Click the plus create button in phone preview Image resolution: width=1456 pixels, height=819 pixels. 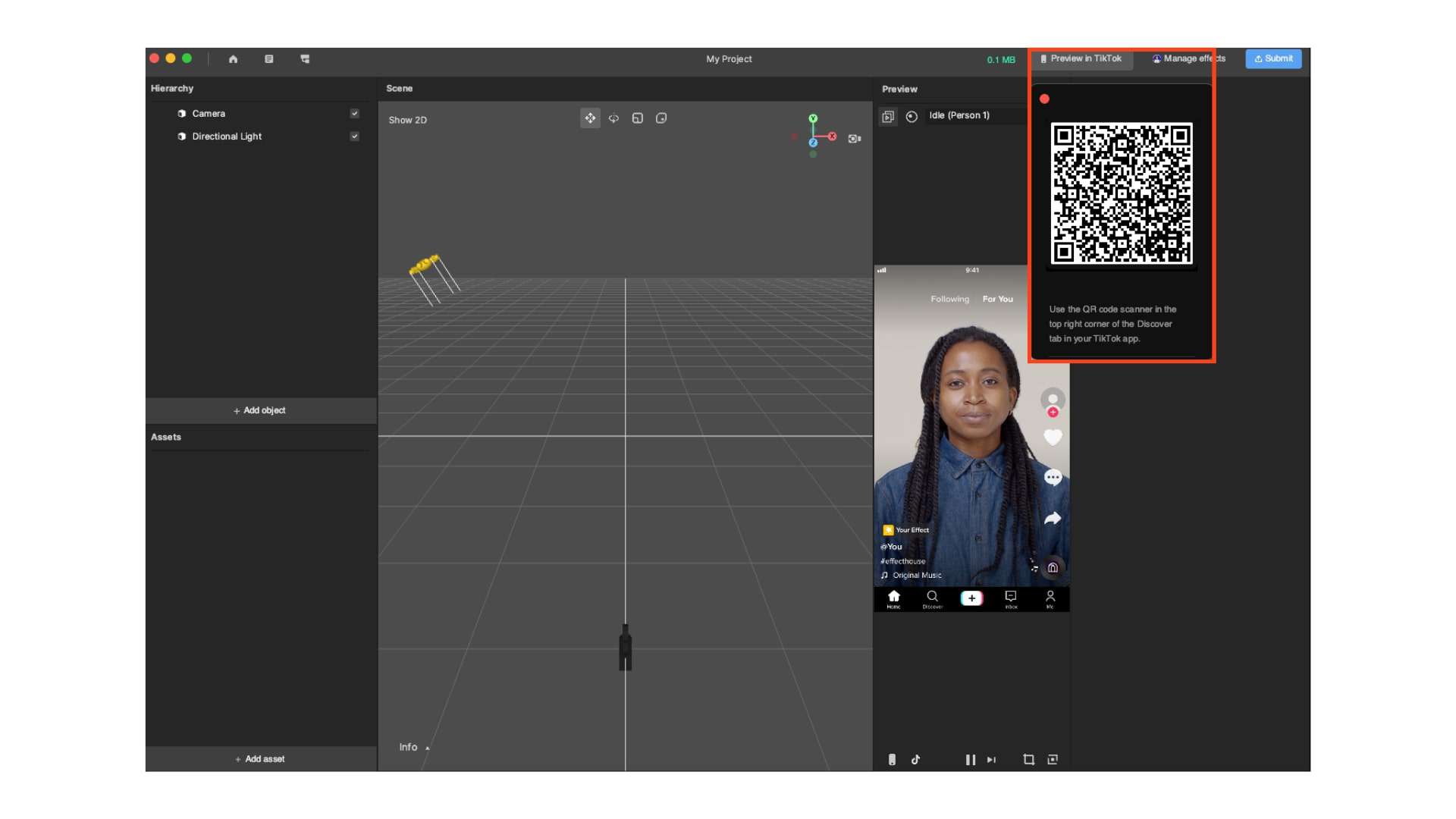point(971,598)
